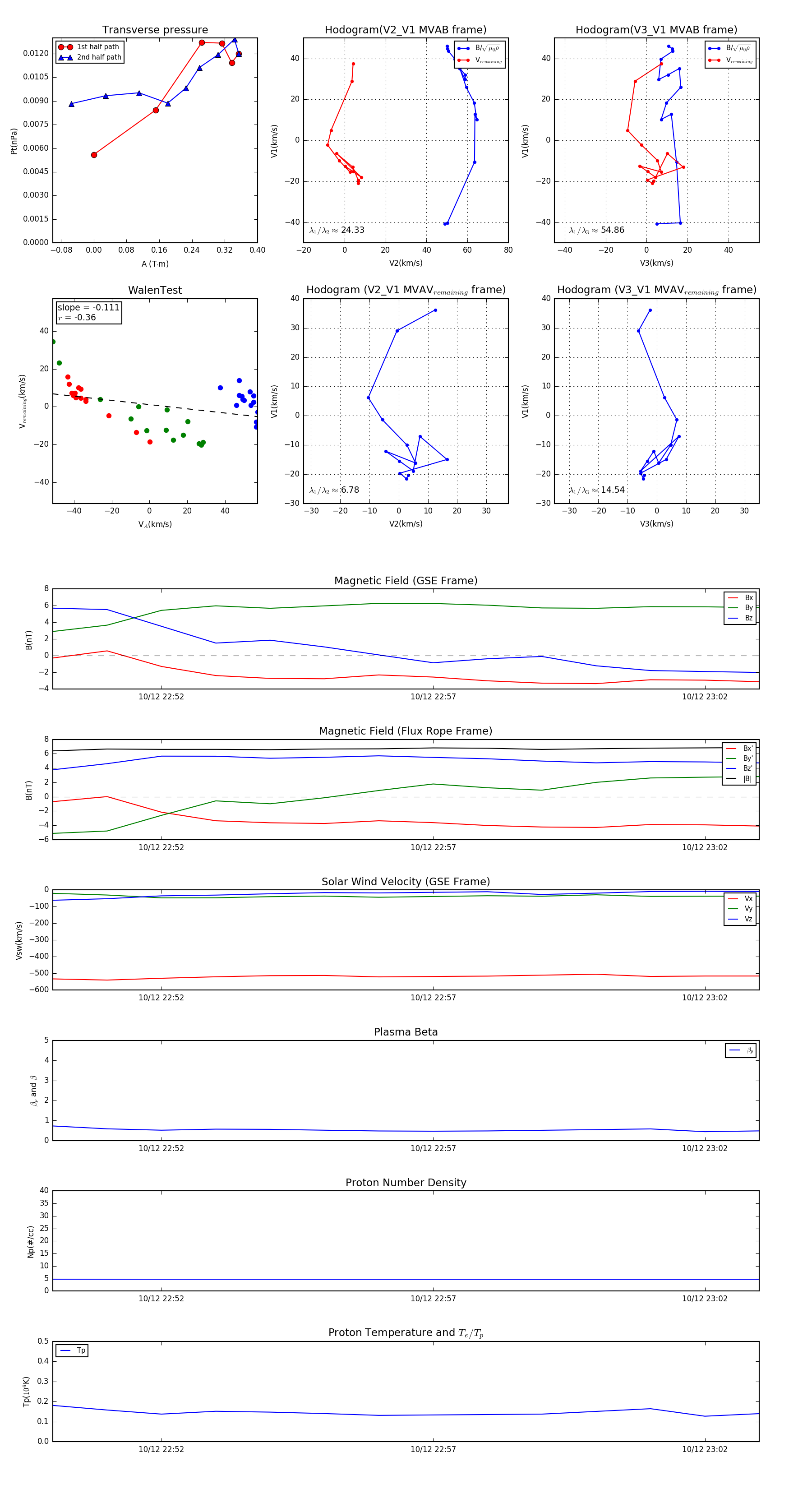Click the '|B|' legend entry
Screen dimensions: 812x1489
[740, 779]
